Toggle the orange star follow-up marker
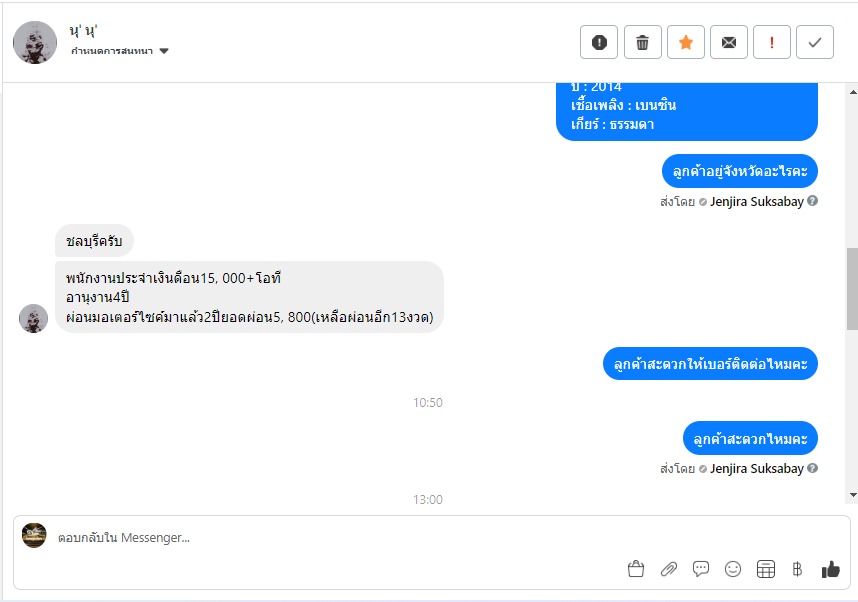 pyautogui.click(x=686, y=42)
